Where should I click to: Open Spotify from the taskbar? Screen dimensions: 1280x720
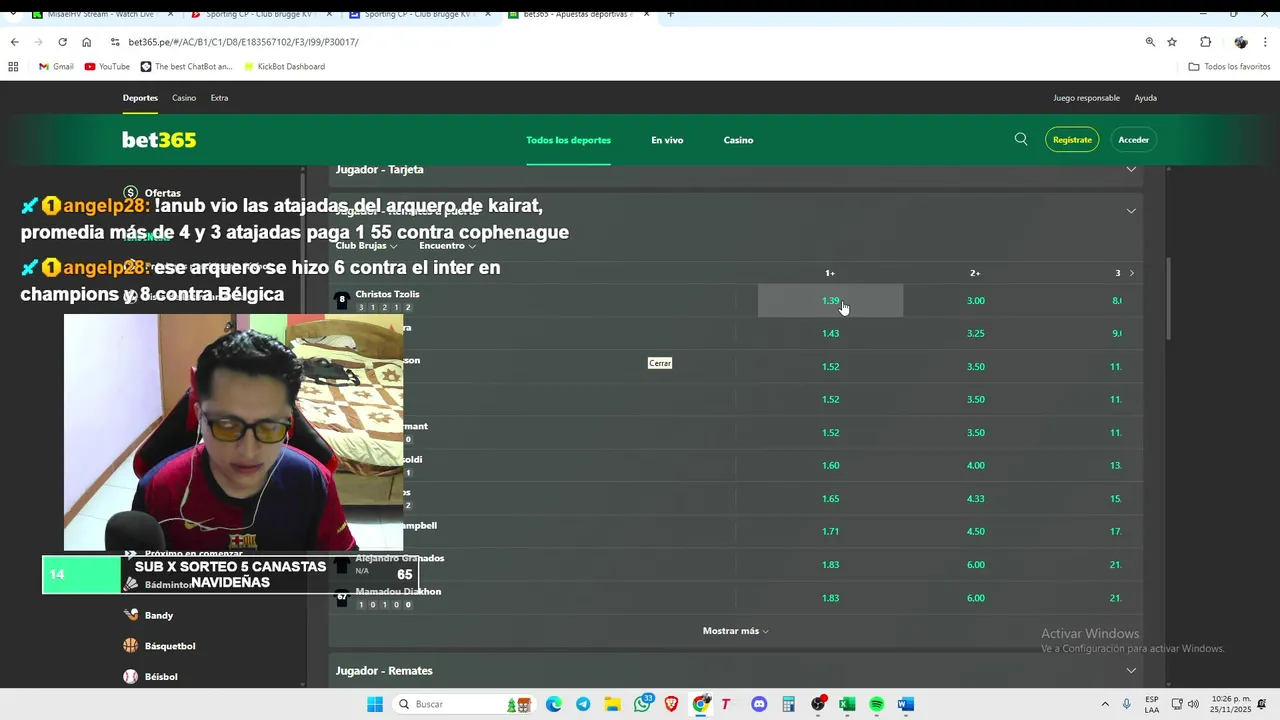(x=876, y=704)
